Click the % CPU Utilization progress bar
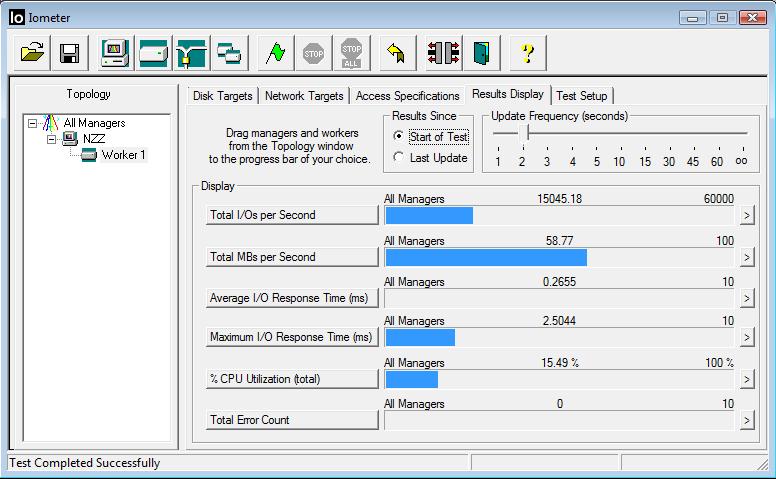Viewport: 776px width, 479px height. [x=559, y=380]
